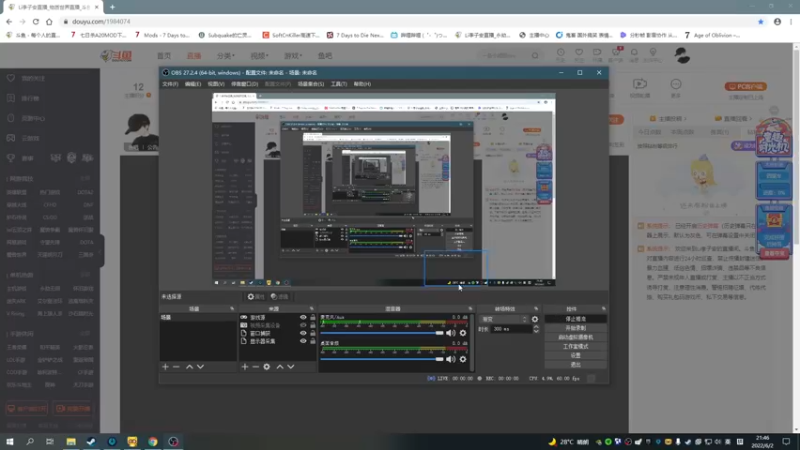Open Properties button in source toolbar
Viewport: 800px width, 450px height.
[256, 296]
